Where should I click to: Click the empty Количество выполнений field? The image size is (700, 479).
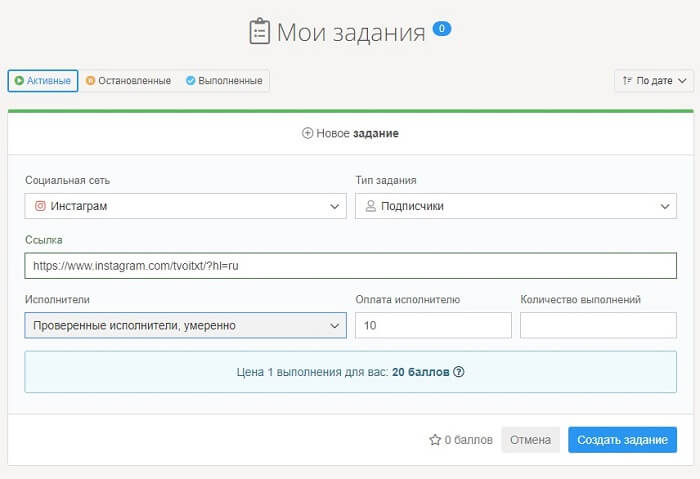[598, 325]
